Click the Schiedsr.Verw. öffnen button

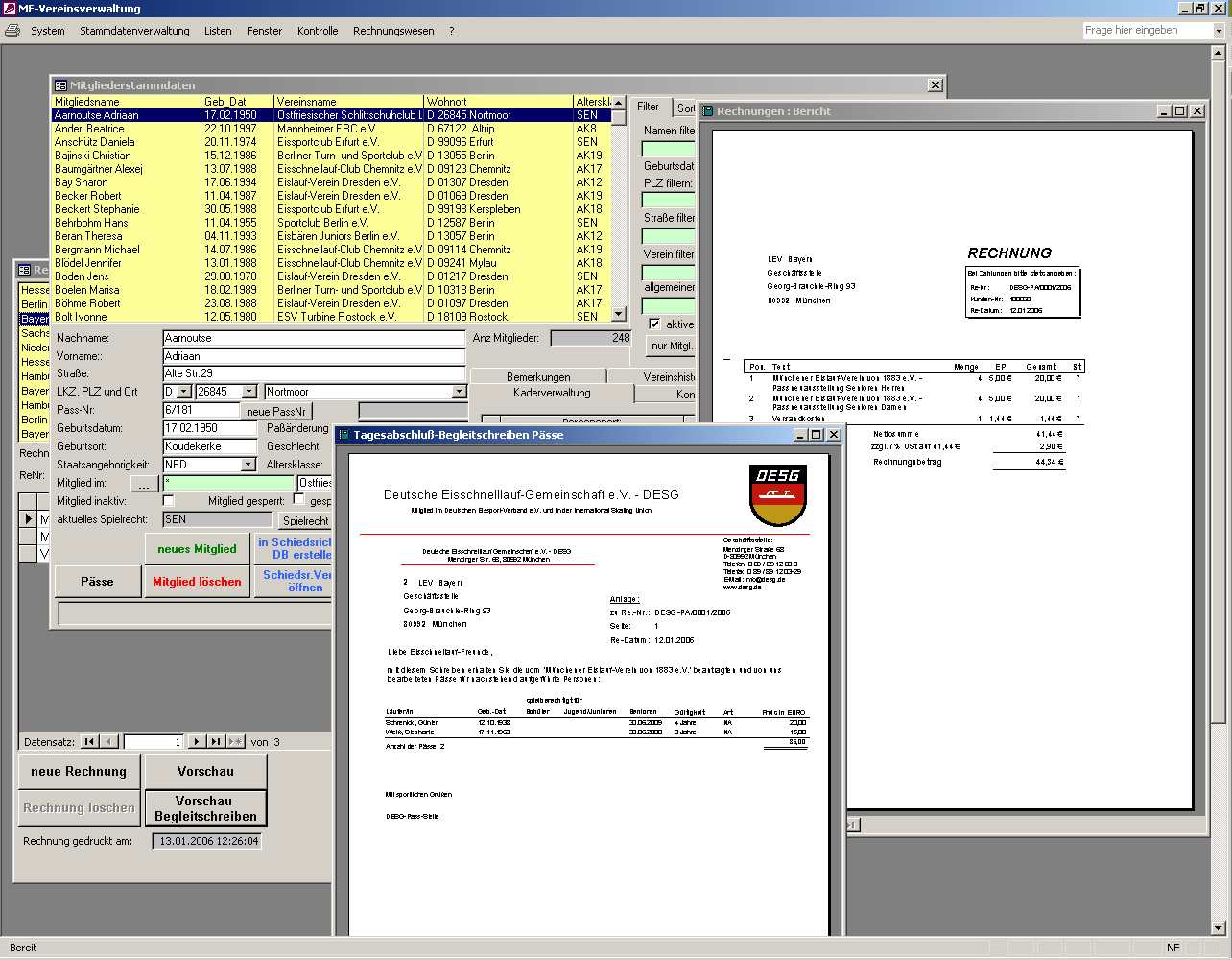tap(294, 582)
